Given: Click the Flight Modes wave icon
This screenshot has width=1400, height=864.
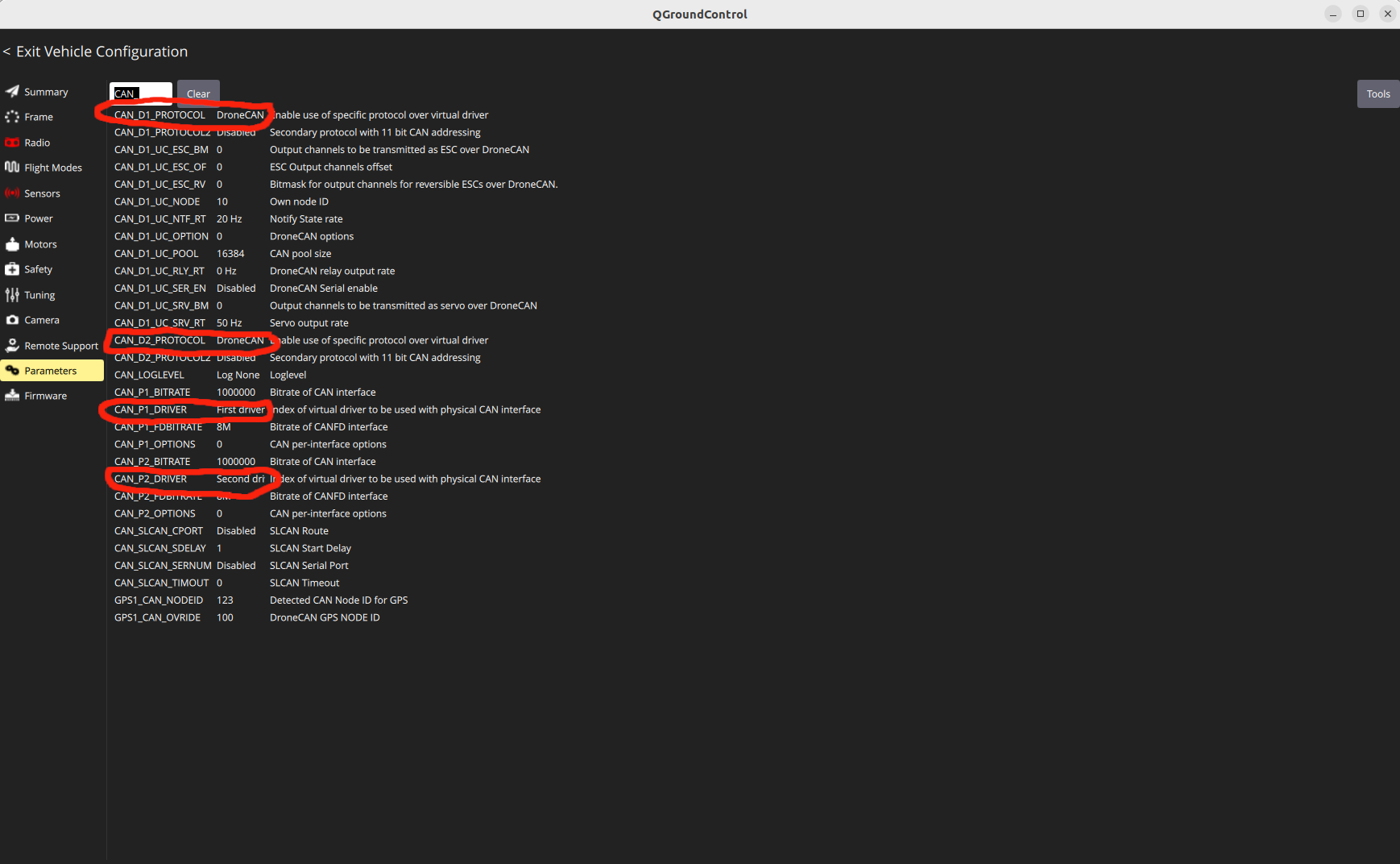Looking at the screenshot, I should tap(12, 168).
